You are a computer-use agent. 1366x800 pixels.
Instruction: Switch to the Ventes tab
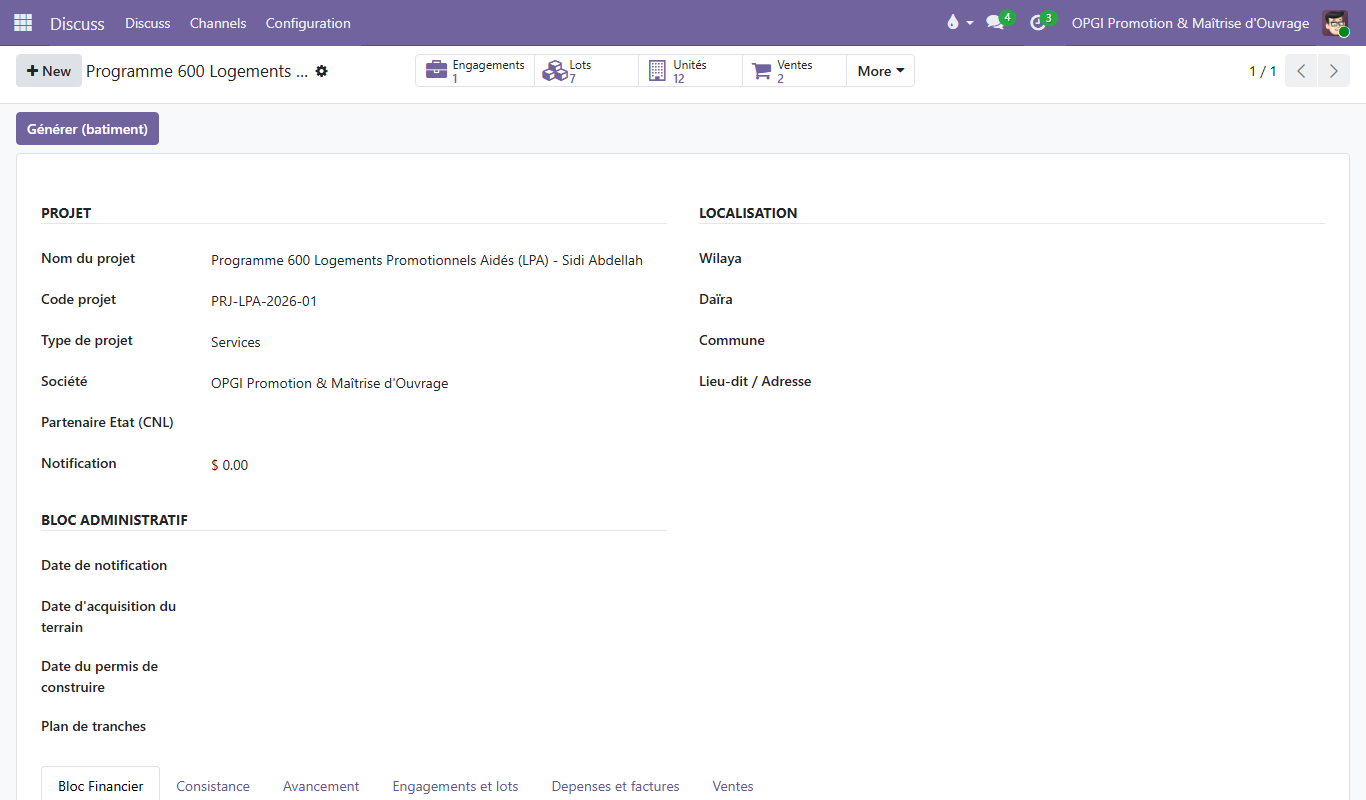(733, 786)
